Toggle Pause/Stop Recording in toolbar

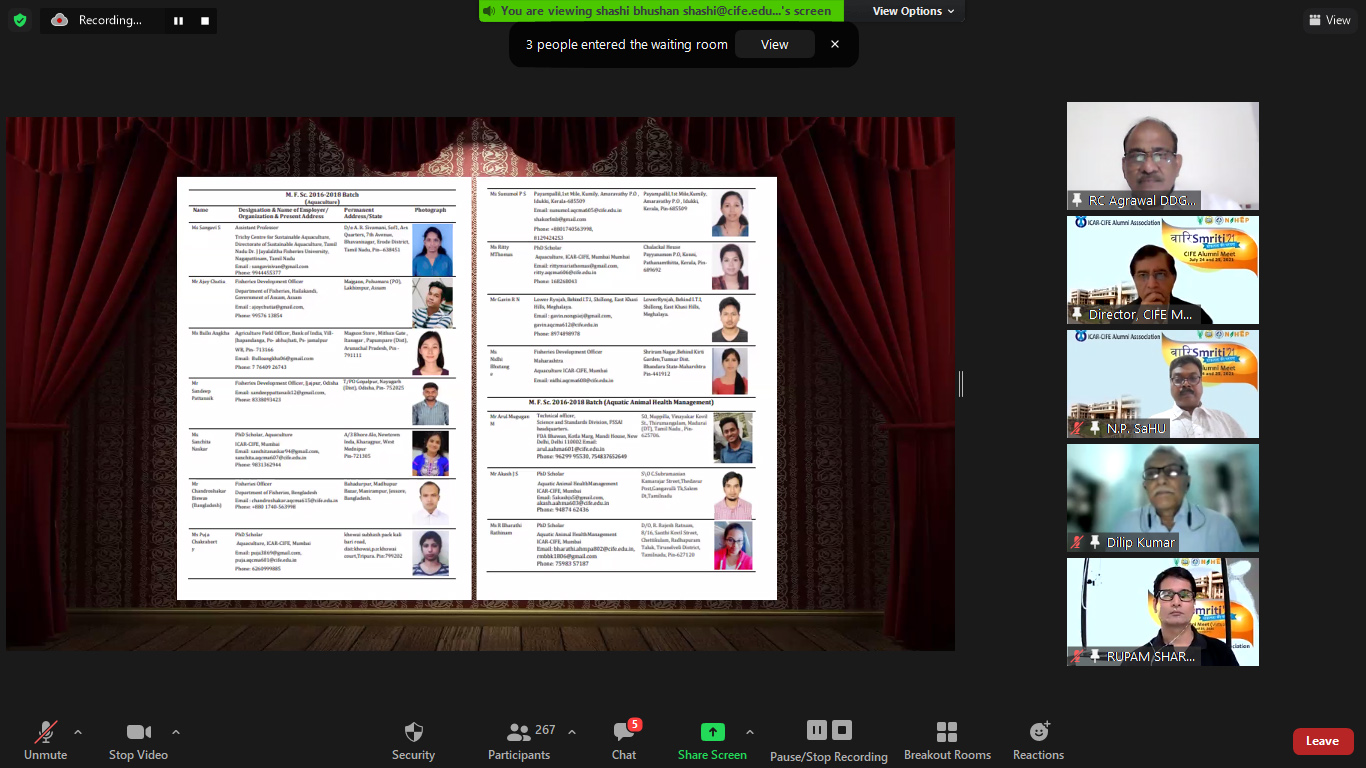pyautogui.click(x=828, y=739)
